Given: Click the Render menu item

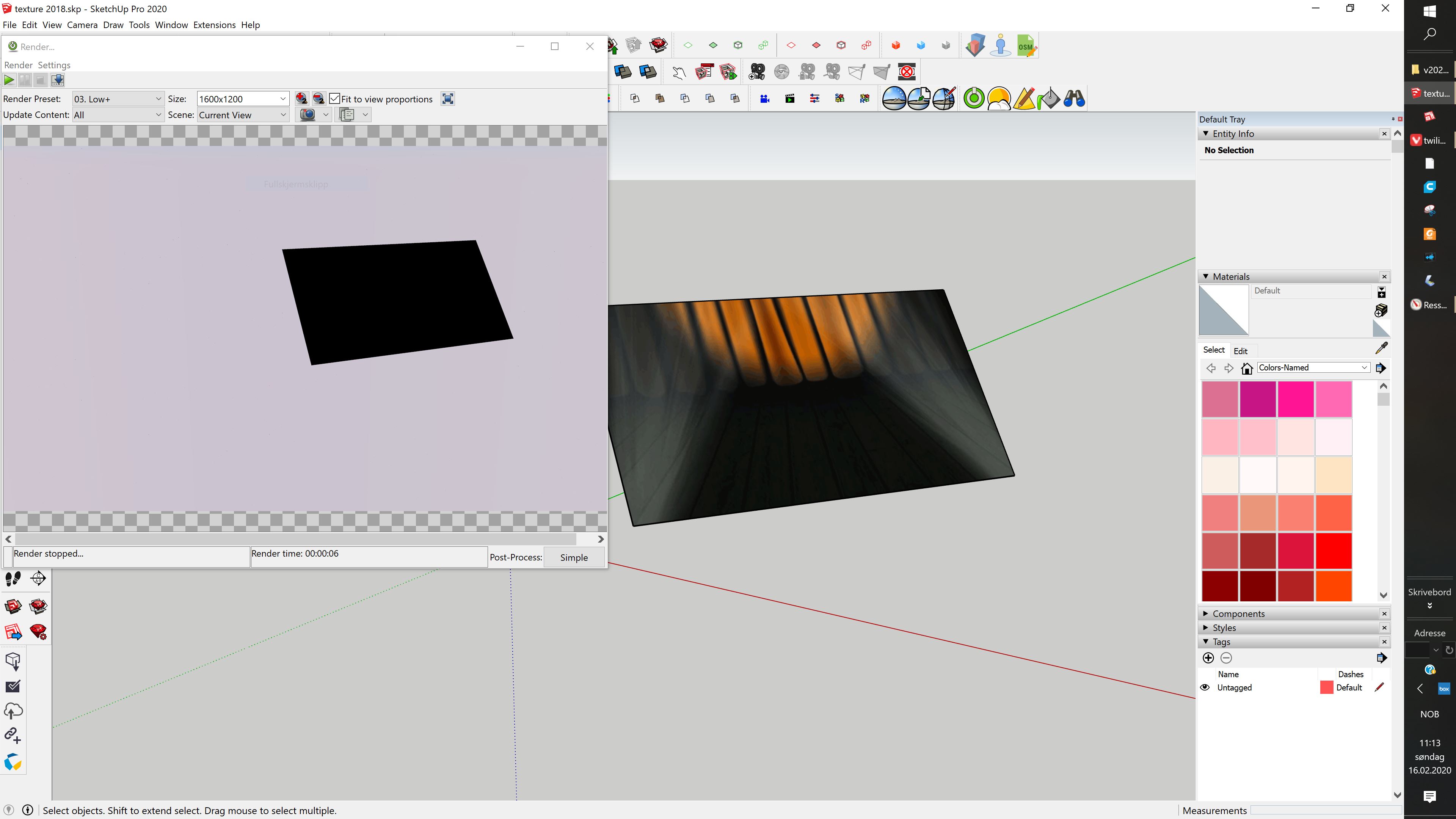Looking at the screenshot, I should [17, 64].
